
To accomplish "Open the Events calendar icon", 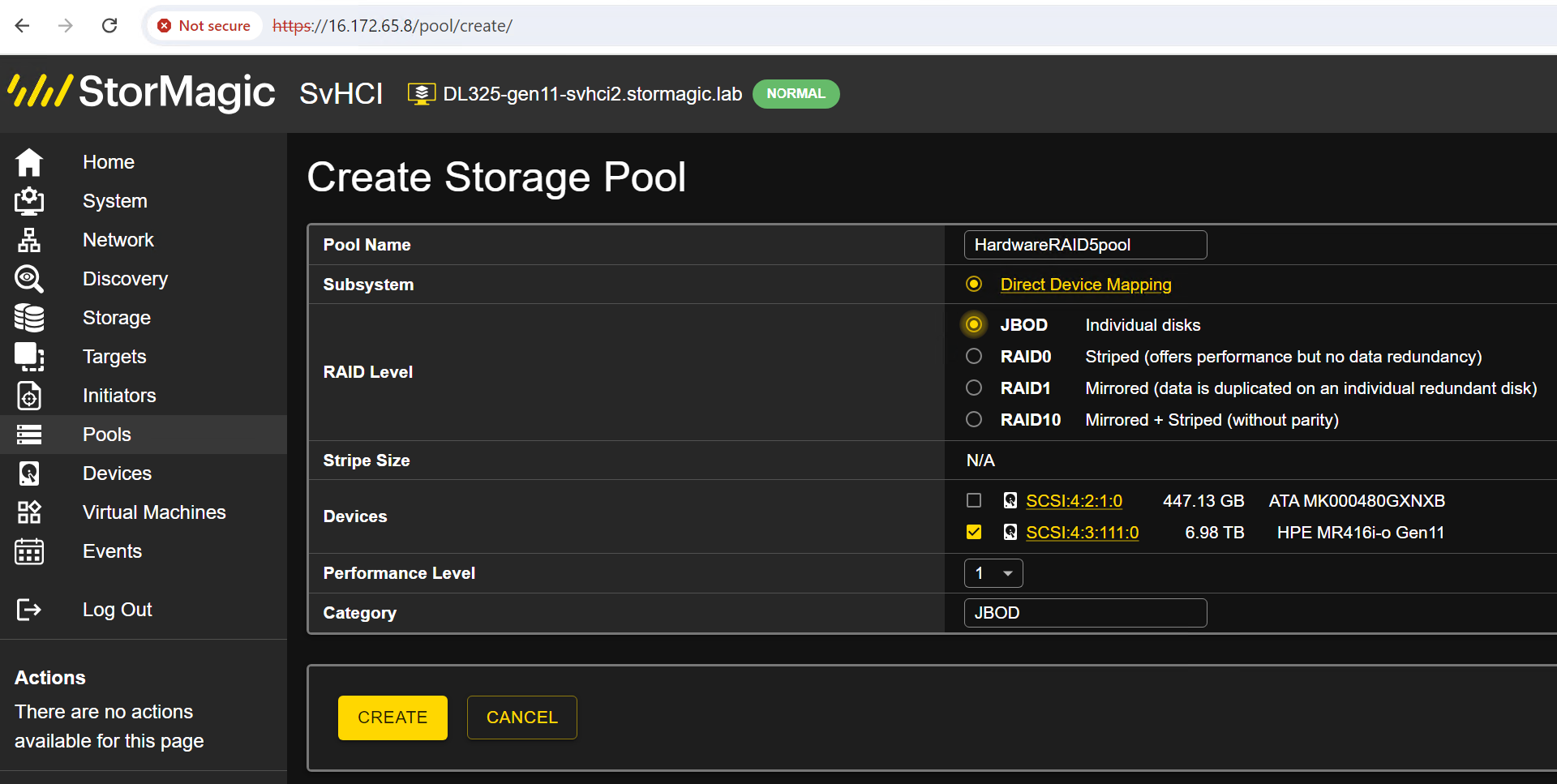I will click(29, 551).
